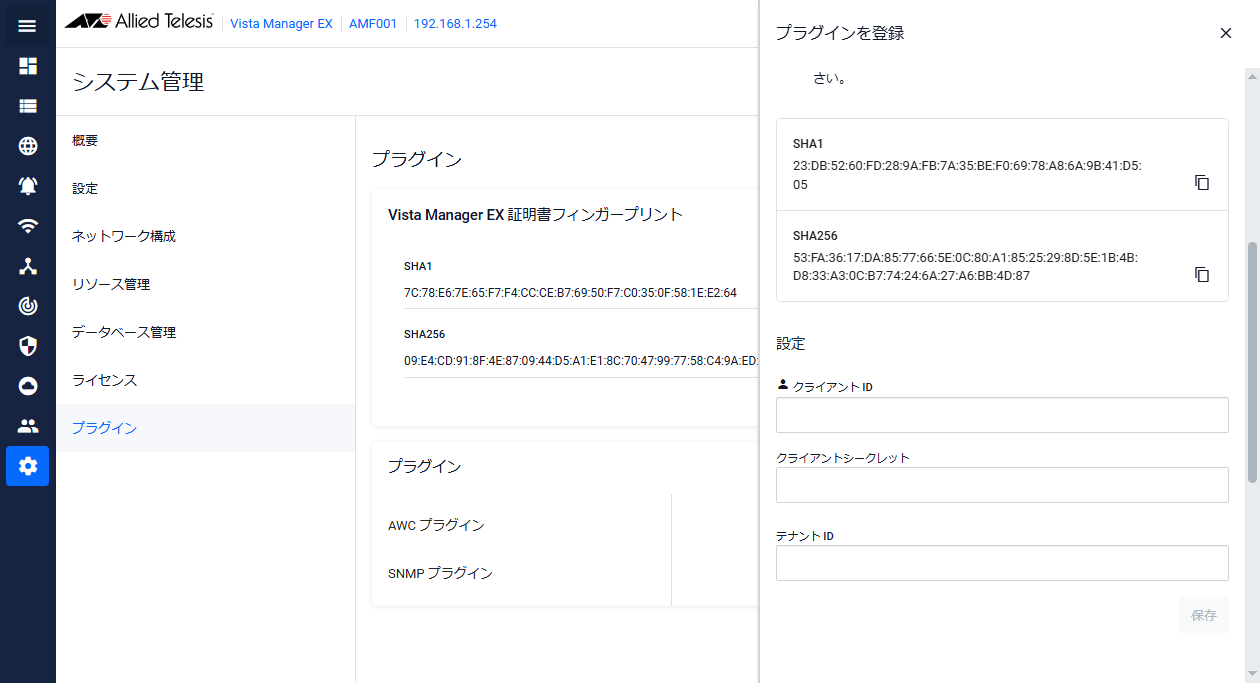Click the Vista Manager EX 証明書フィンガープリント heading

(535, 214)
